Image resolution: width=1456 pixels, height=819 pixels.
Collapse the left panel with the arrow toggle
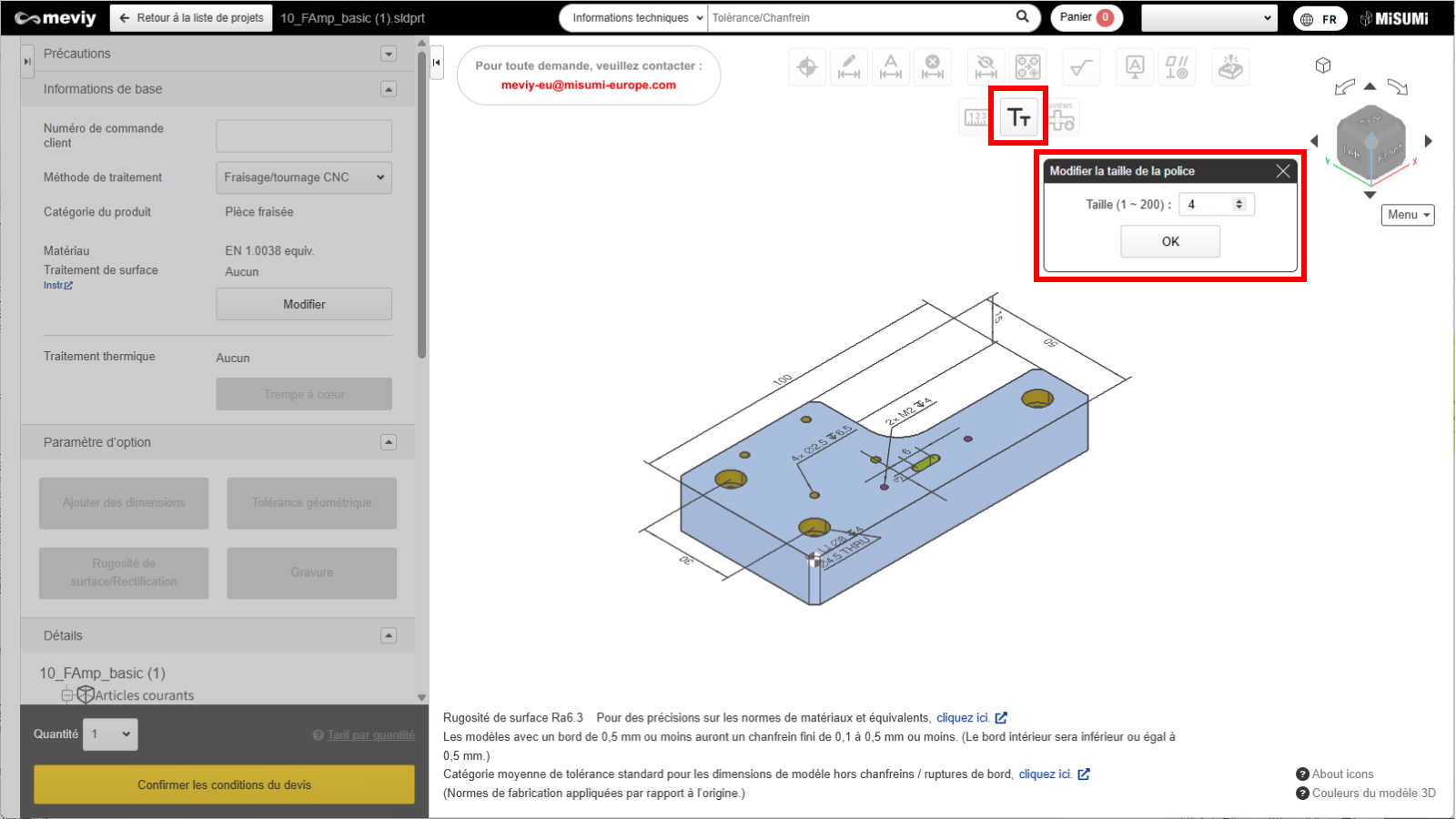pos(437,63)
